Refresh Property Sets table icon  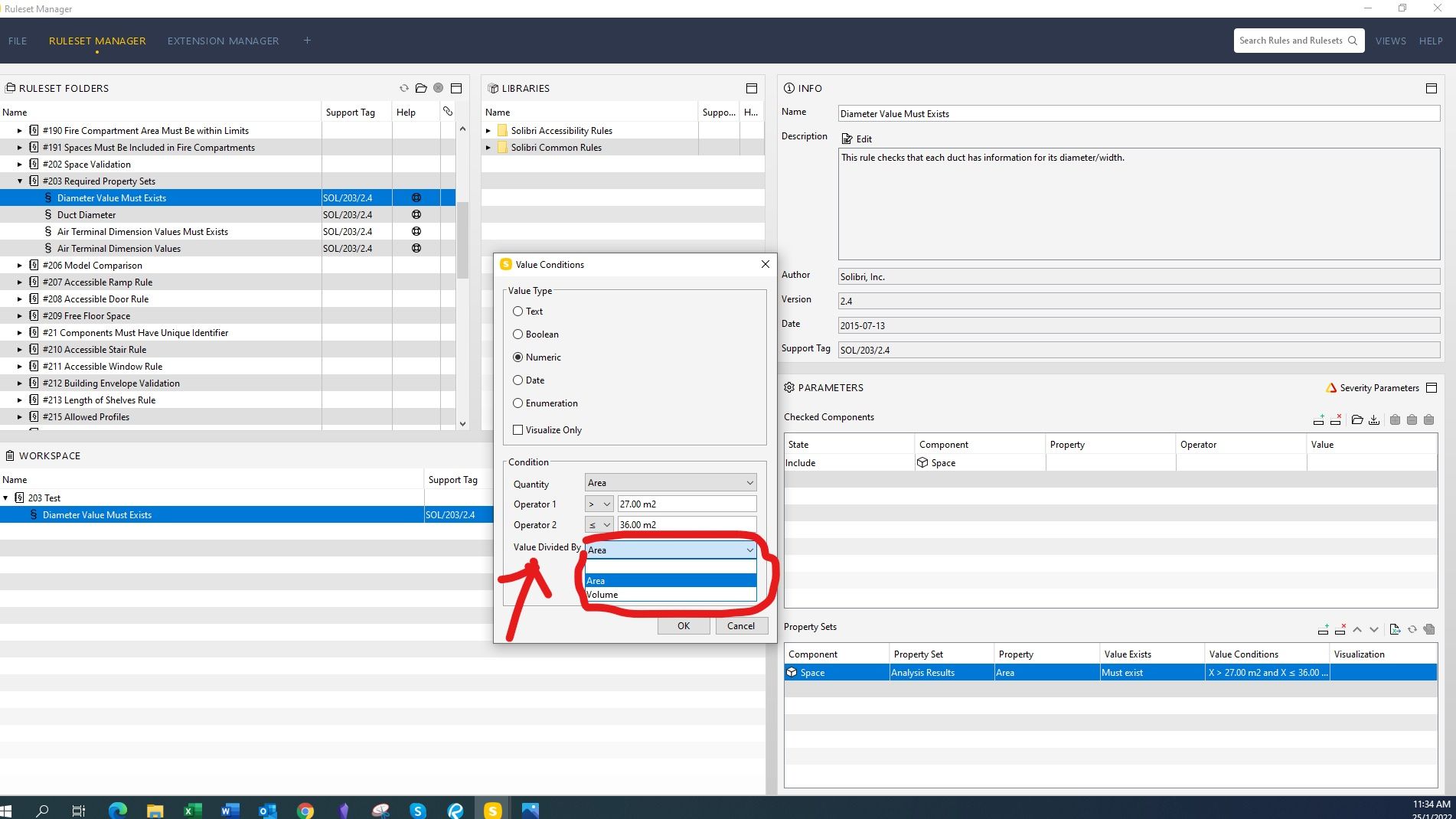pos(1412,629)
